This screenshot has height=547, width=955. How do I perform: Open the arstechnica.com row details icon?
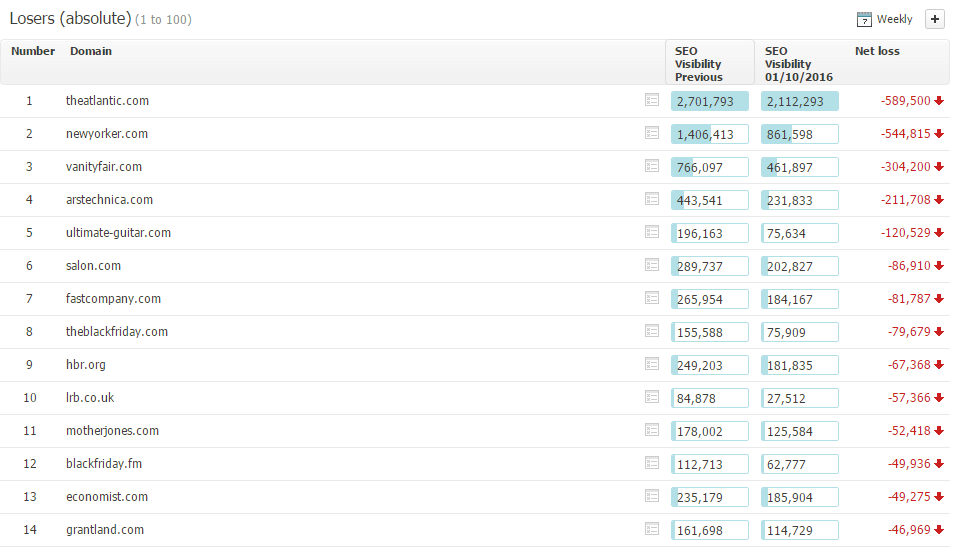click(x=652, y=199)
